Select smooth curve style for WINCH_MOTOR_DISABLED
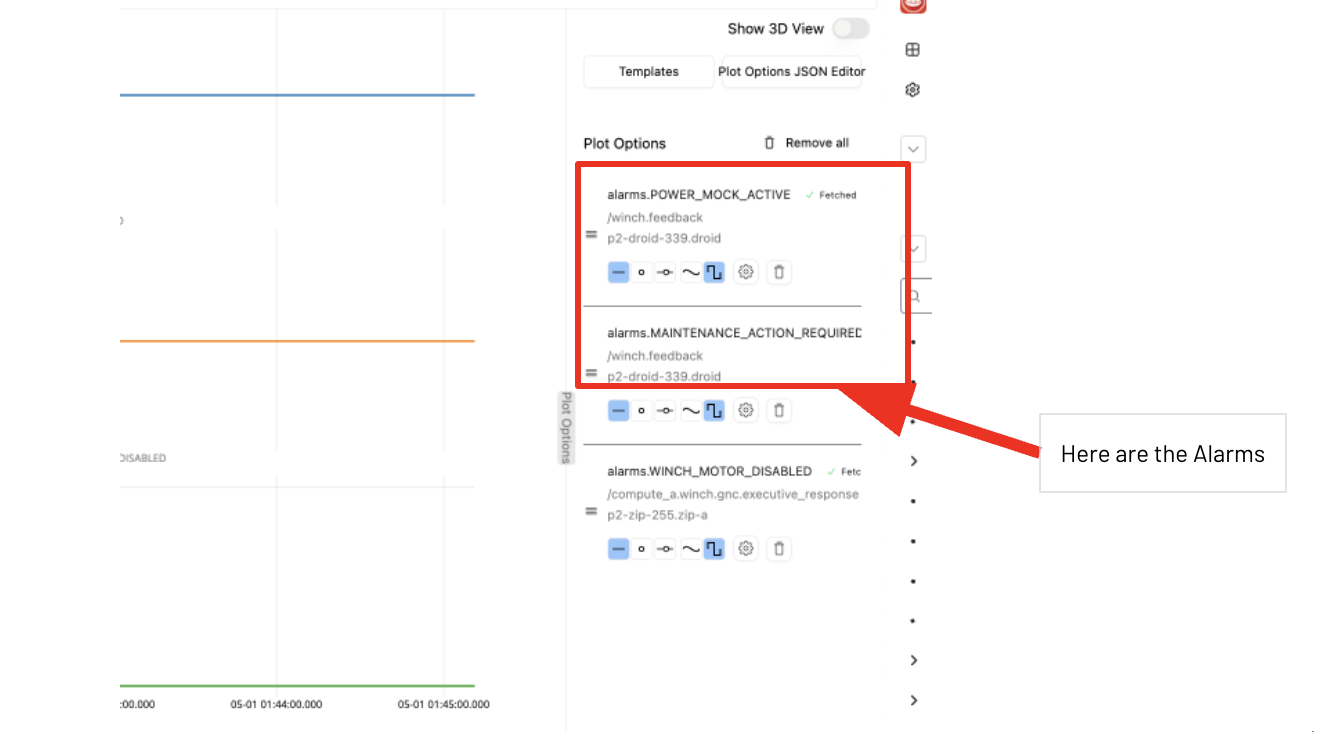This screenshot has height=732, width=1338. coord(690,549)
